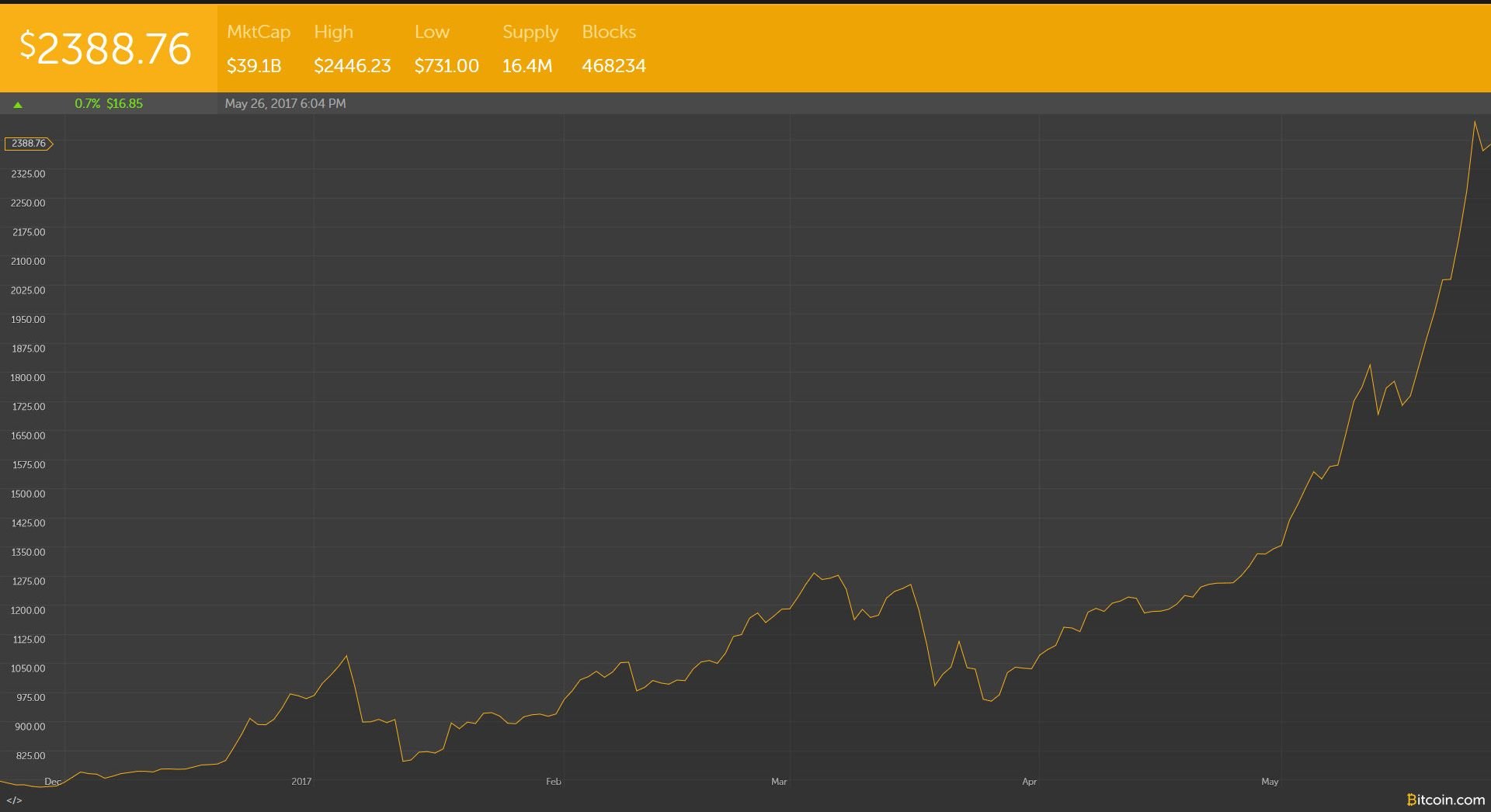Select the 2388.76 price marker tag on axis
Image resolution: width=1491 pixels, height=812 pixels.
click(29, 144)
